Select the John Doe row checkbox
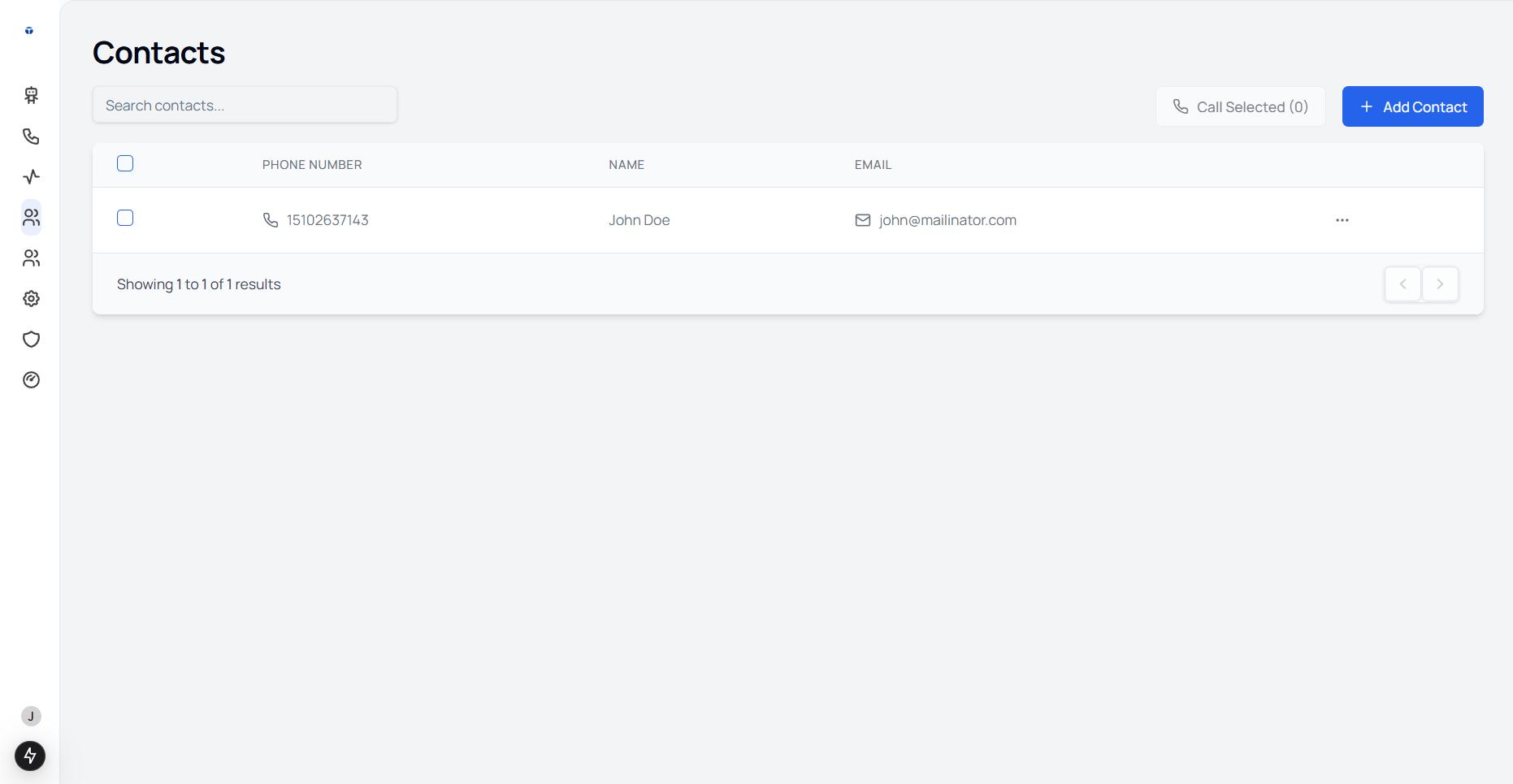 pos(125,218)
